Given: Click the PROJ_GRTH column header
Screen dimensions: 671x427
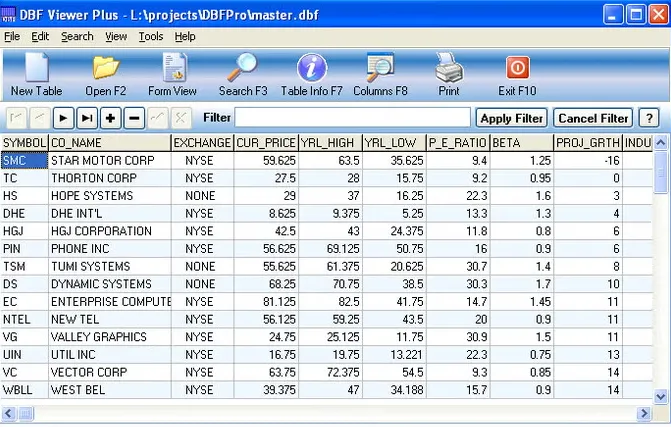Looking at the screenshot, I should [588, 142].
